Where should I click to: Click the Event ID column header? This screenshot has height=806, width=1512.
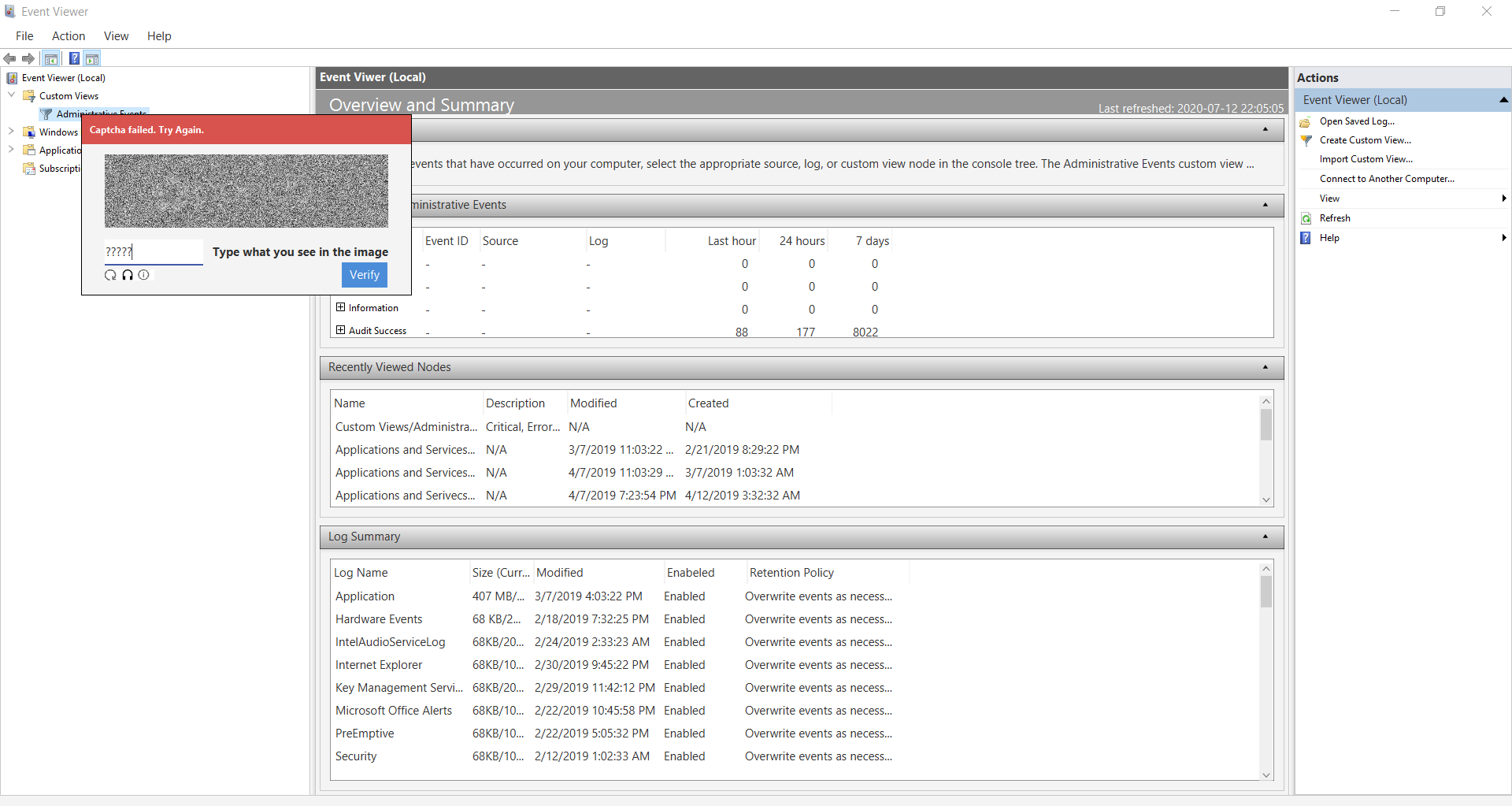click(x=447, y=241)
